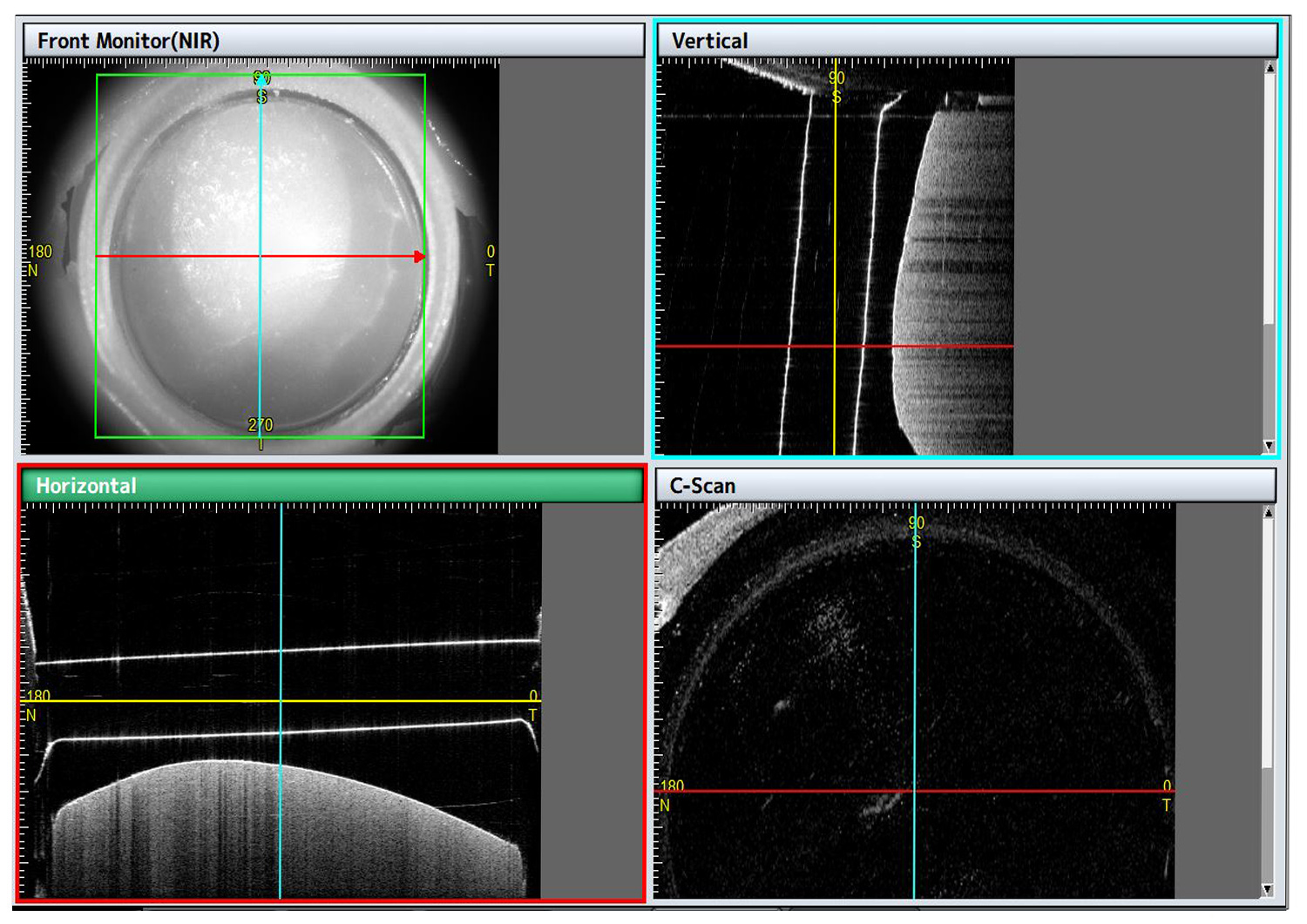Click the "90" label in the Vertical panel
This screenshot has width=1307, height=924.
836,78
